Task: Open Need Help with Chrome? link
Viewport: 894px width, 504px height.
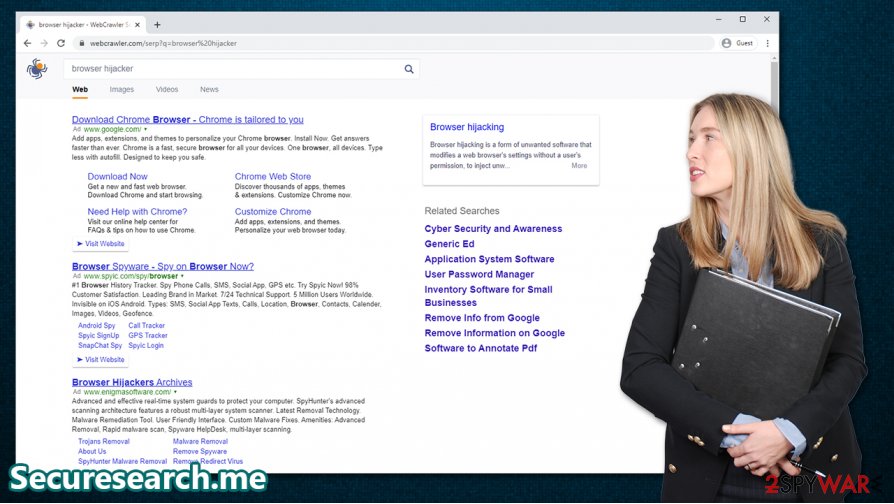Action: tap(137, 212)
